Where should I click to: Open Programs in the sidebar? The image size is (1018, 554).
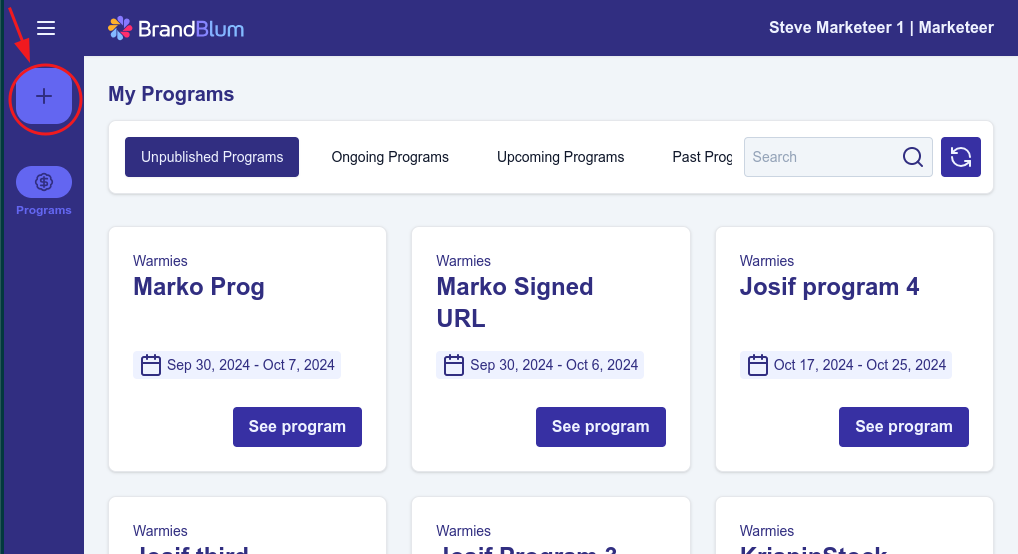pos(44,183)
